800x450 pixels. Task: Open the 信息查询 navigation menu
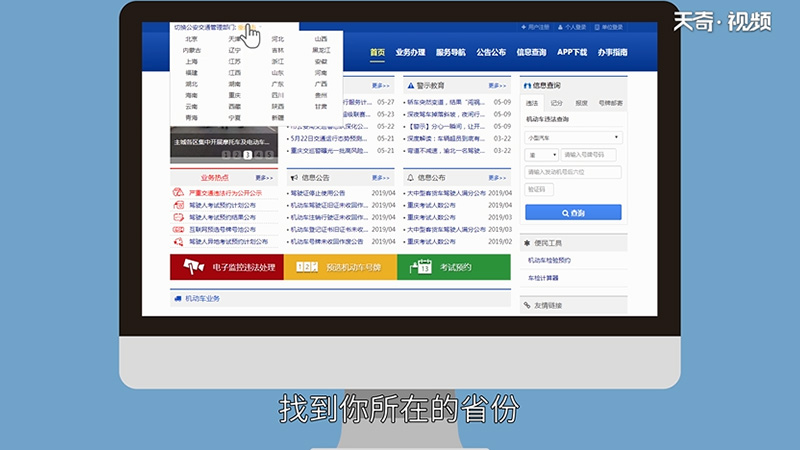pos(531,52)
